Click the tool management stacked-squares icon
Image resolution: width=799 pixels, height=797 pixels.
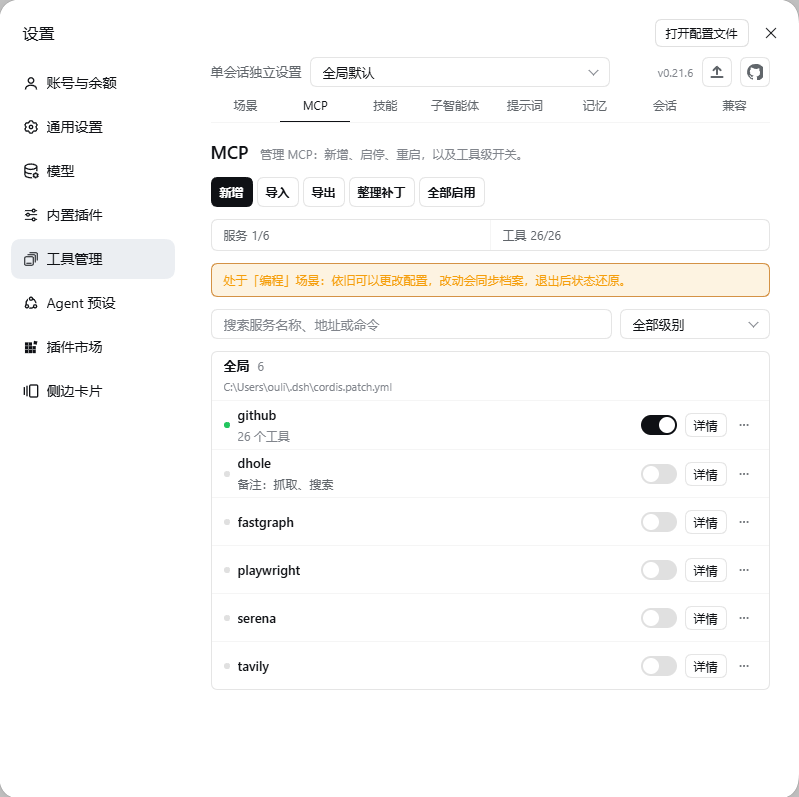31,259
